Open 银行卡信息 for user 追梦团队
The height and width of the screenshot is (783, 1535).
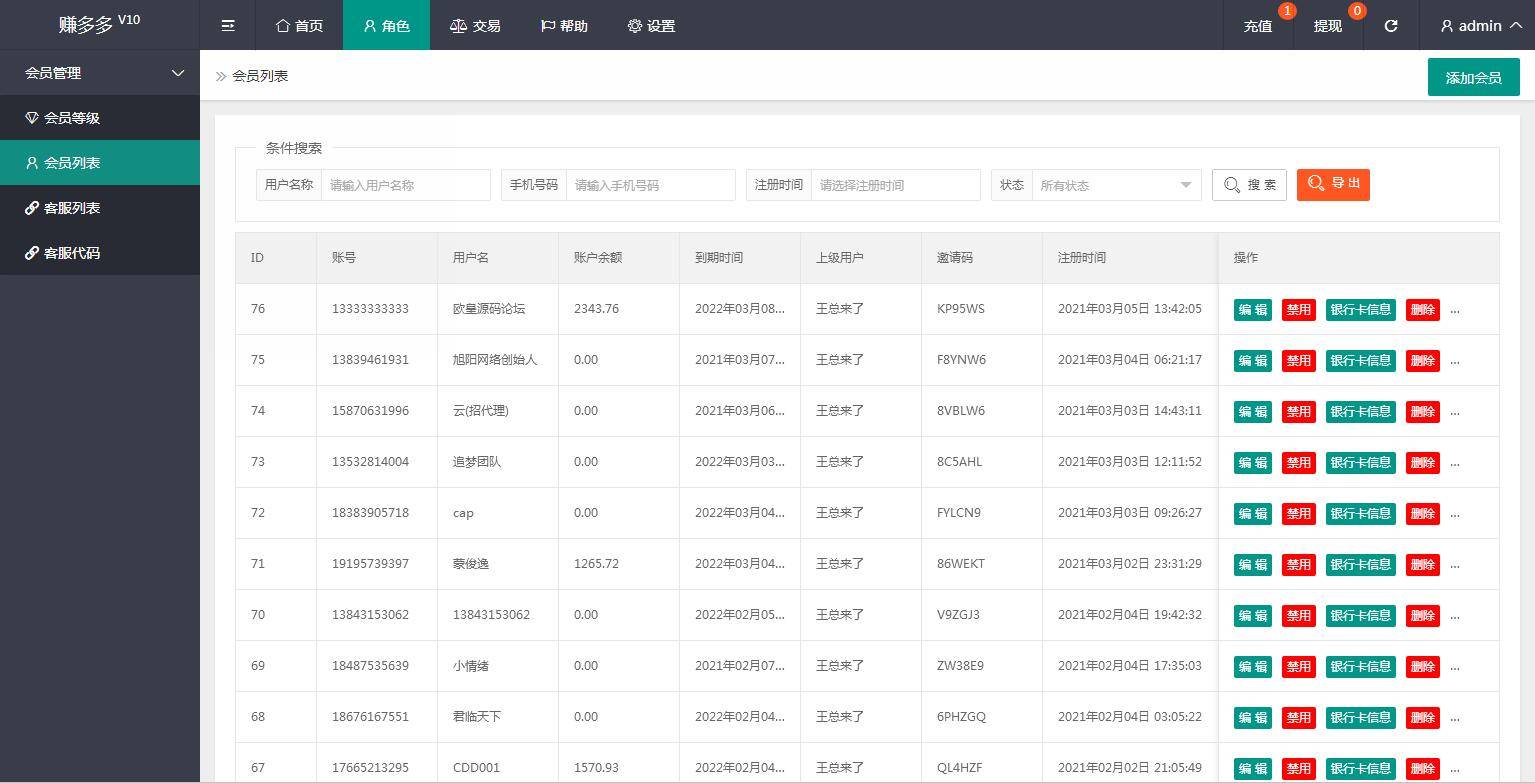point(1360,462)
